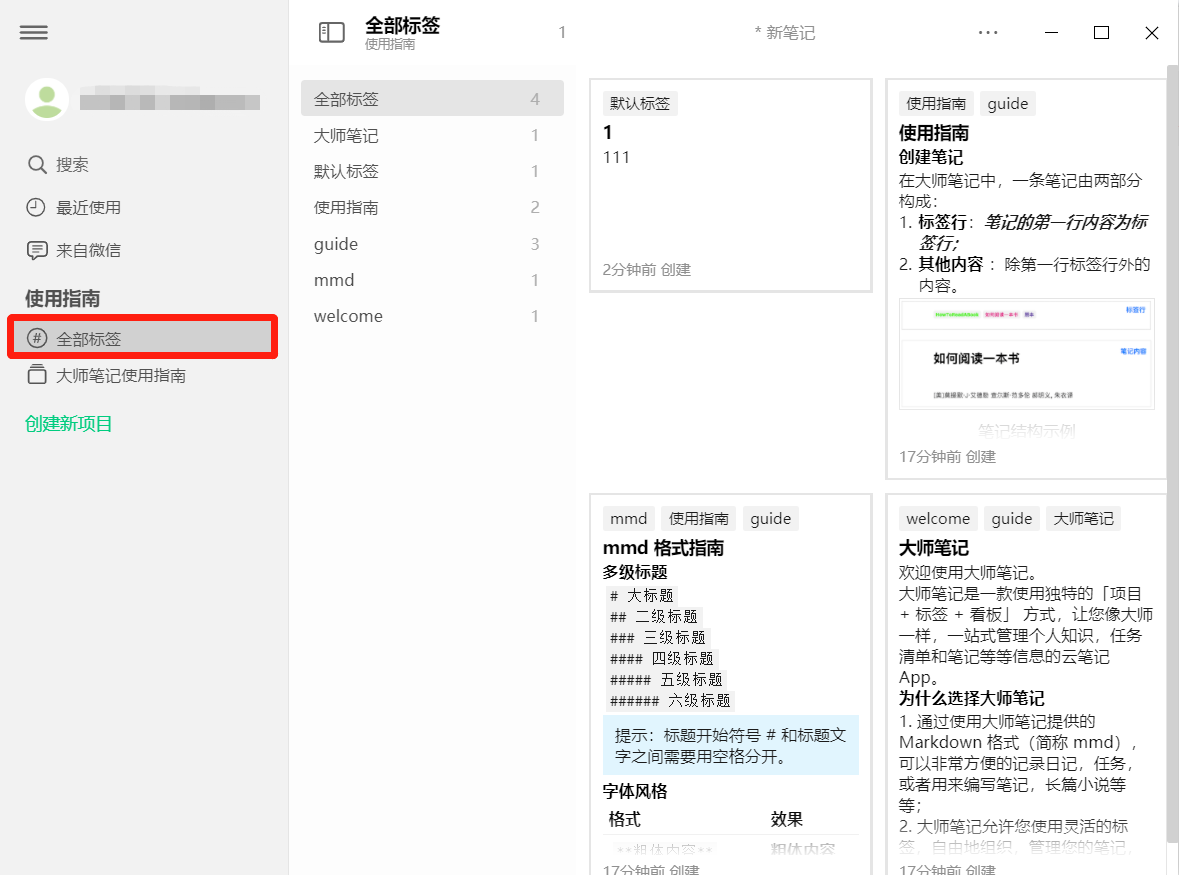Click the * 新笔记 title field

784,32
